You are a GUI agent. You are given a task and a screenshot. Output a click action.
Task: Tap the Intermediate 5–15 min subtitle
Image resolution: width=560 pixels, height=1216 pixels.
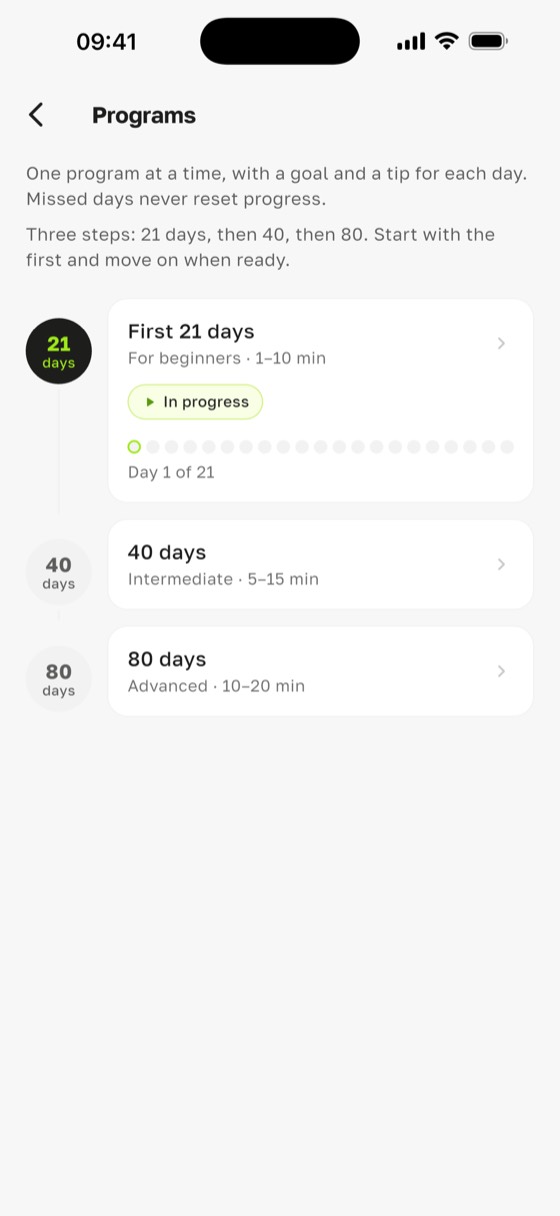click(223, 579)
